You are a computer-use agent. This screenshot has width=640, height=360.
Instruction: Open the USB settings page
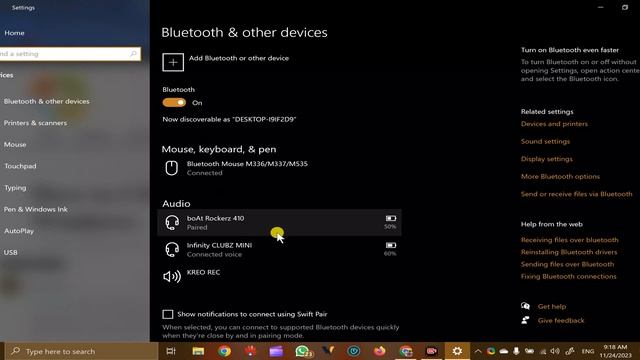pos(11,253)
